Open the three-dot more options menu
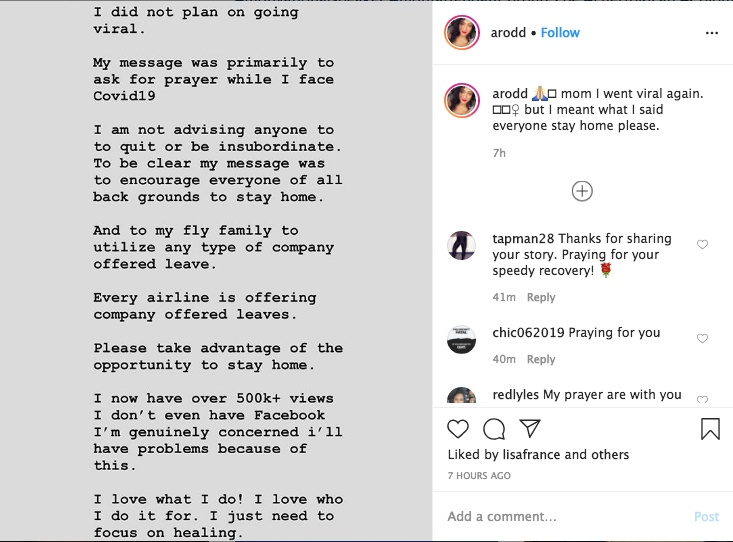 pyautogui.click(x=711, y=33)
